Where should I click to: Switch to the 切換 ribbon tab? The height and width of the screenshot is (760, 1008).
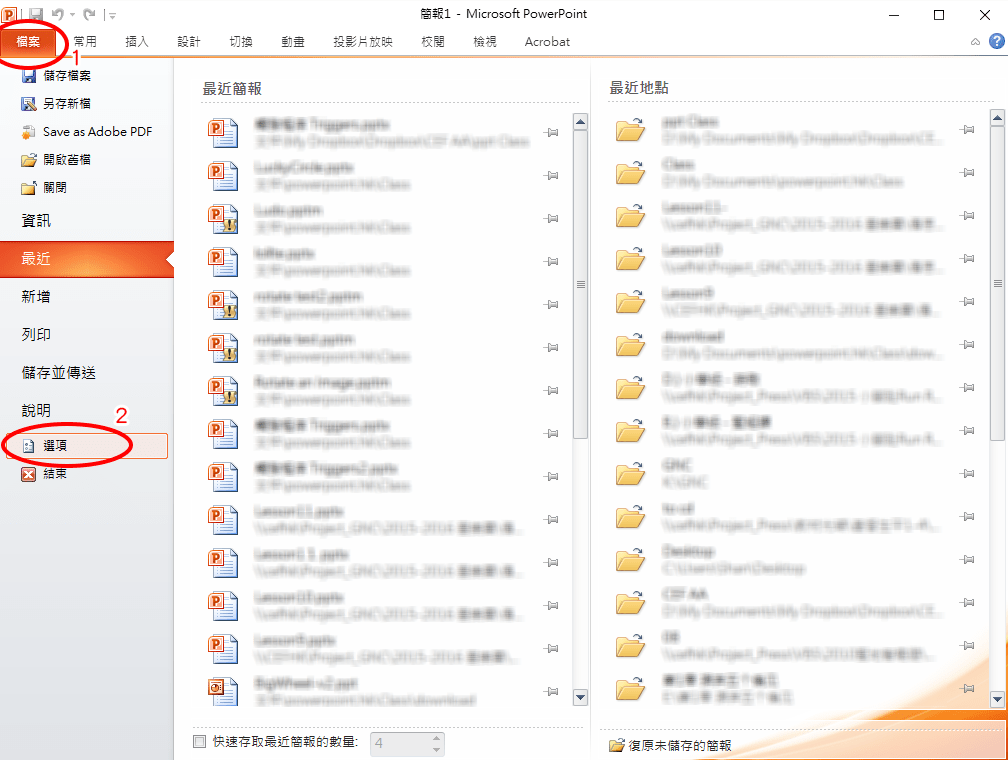tap(241, 42)
